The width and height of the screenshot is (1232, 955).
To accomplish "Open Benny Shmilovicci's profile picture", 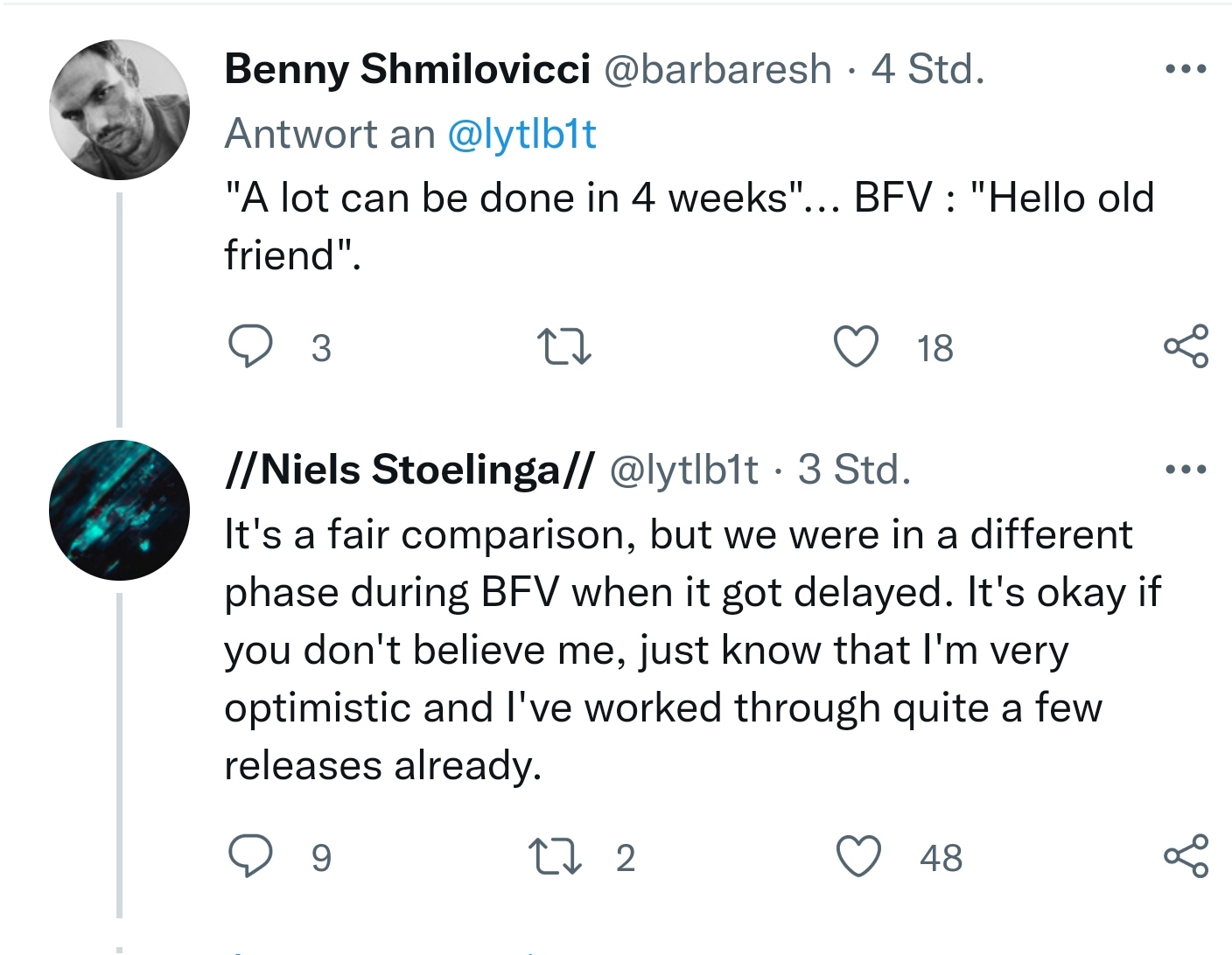I will point(120,110).
